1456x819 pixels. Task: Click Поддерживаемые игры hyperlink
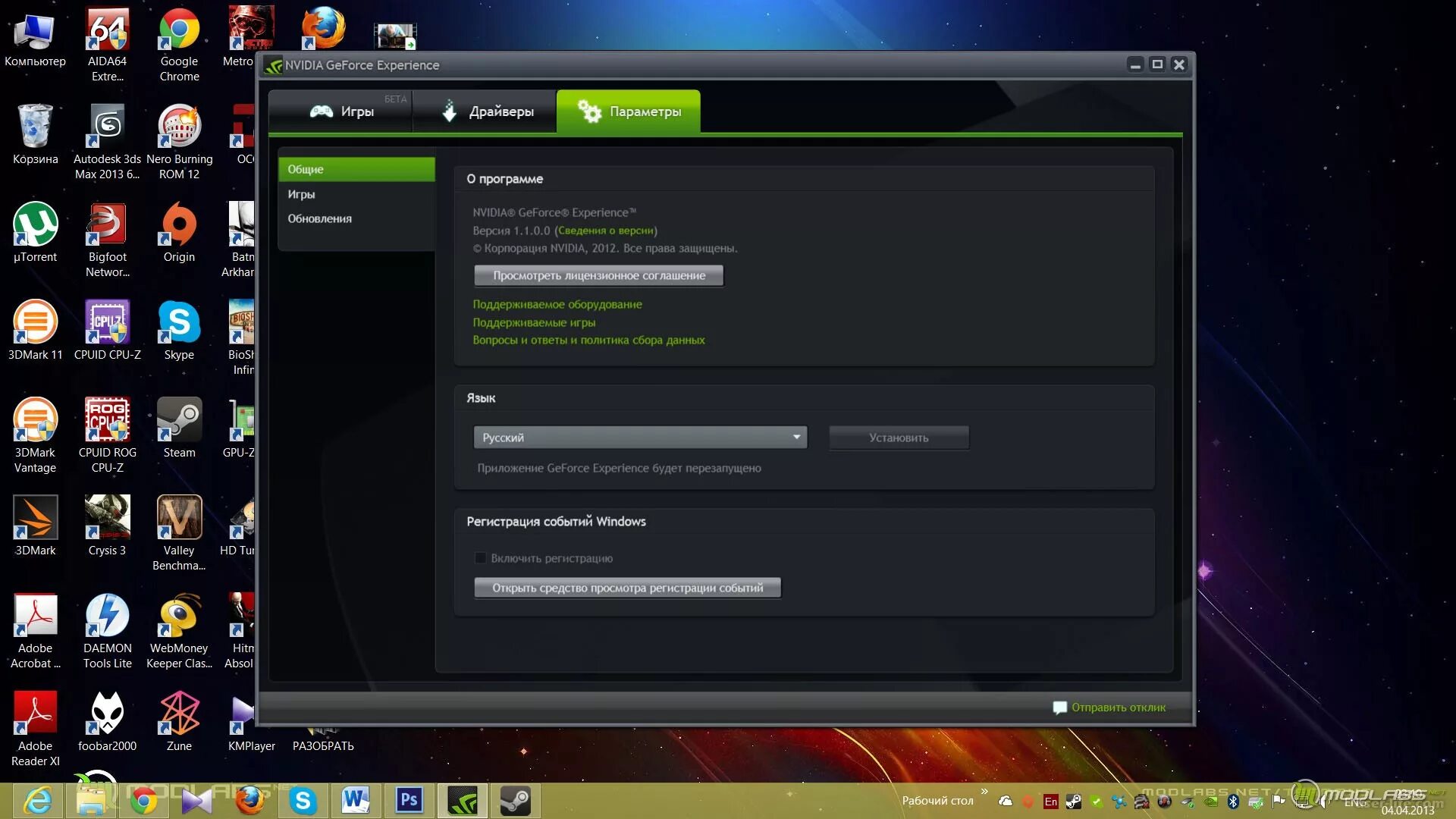533,321
